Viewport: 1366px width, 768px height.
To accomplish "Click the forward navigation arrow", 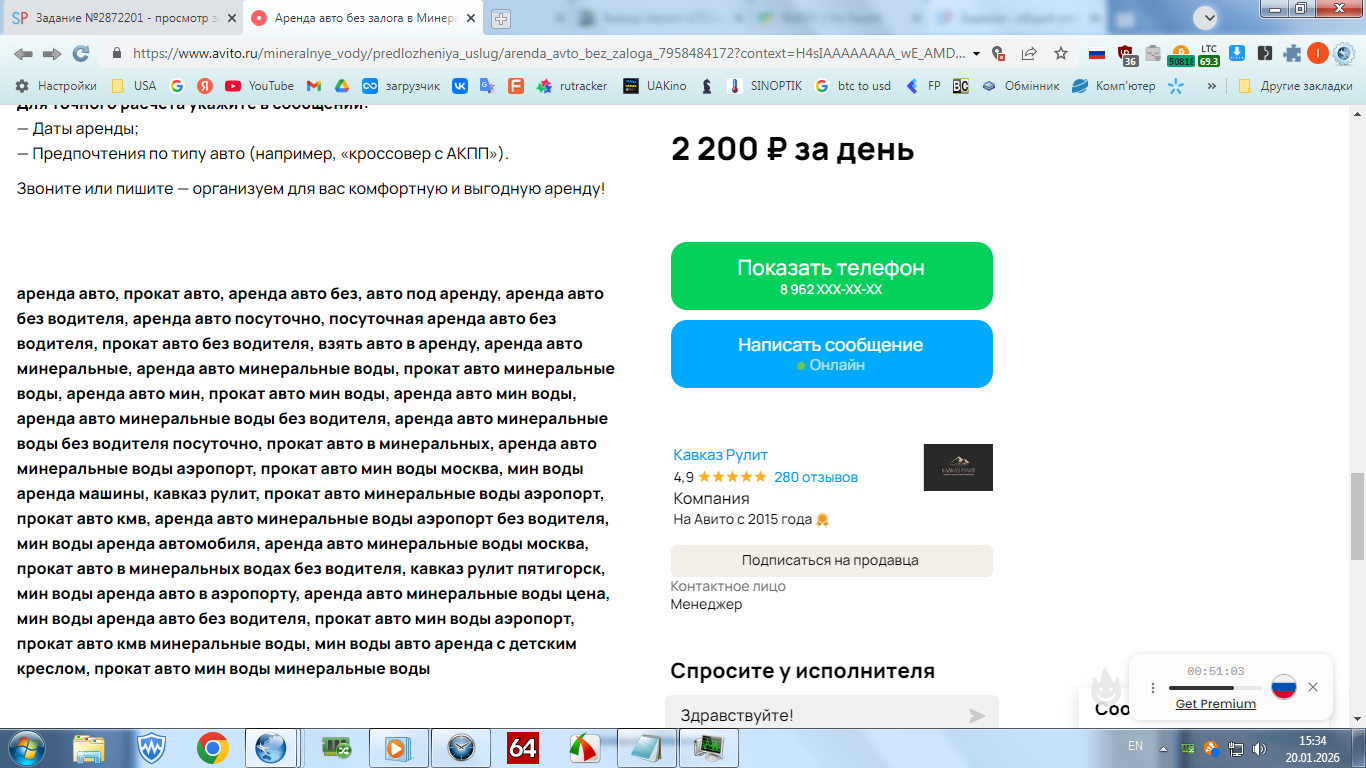I will pos(52,53).
